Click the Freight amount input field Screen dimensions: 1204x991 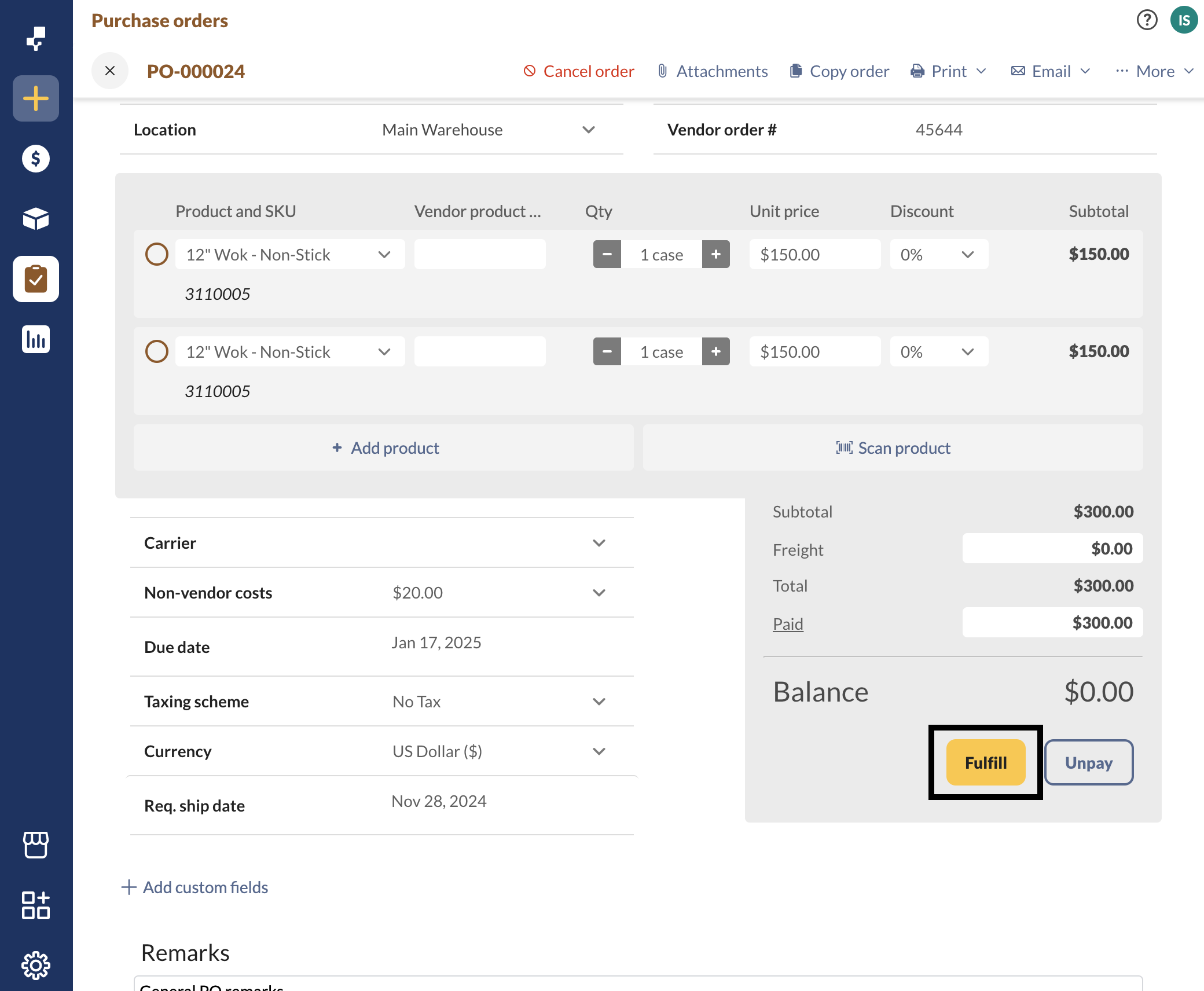[x=1052, y=549]
